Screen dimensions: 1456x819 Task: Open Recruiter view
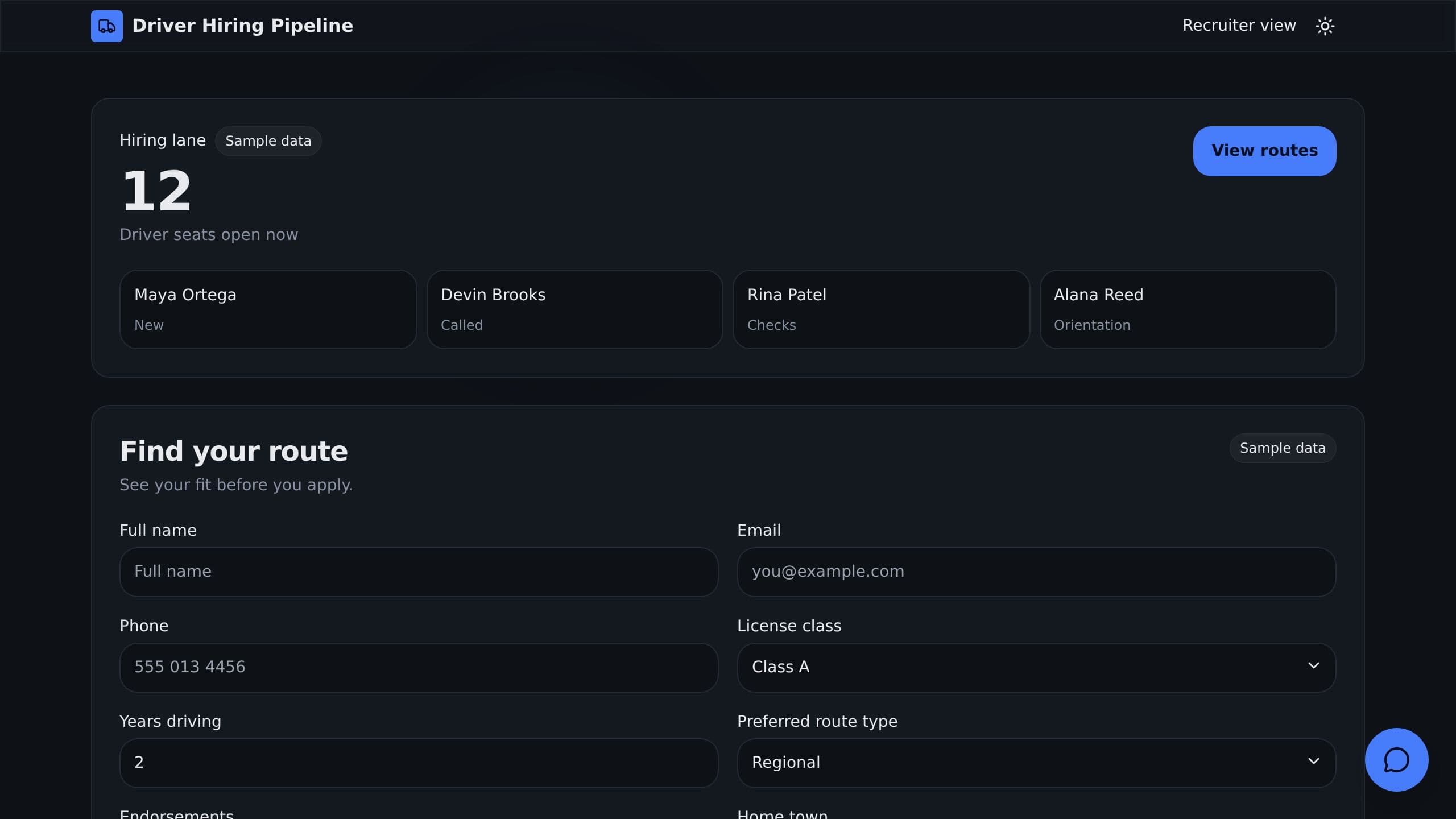[1239, 26]
